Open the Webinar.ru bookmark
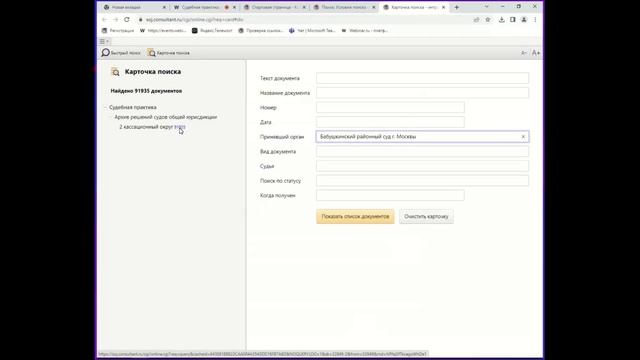The image size is (640, 360). [364, 31]
